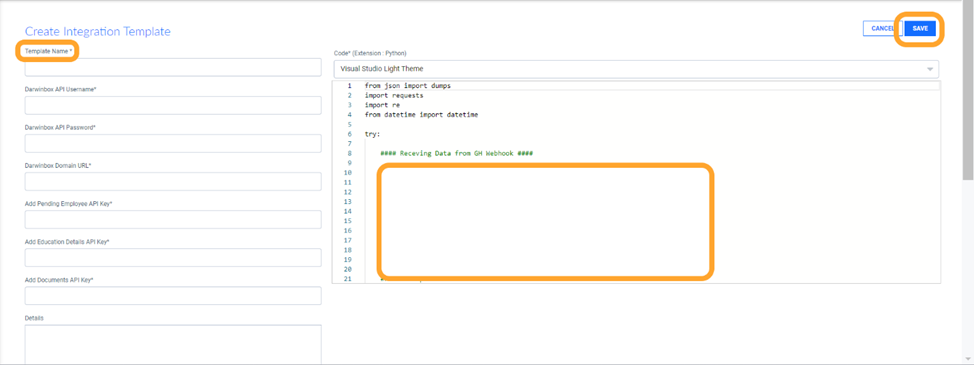Viewport: 974px width, 365px height.
Task: Click the 'Darwinbox API Password*' label
Action: tap(60, 127)
